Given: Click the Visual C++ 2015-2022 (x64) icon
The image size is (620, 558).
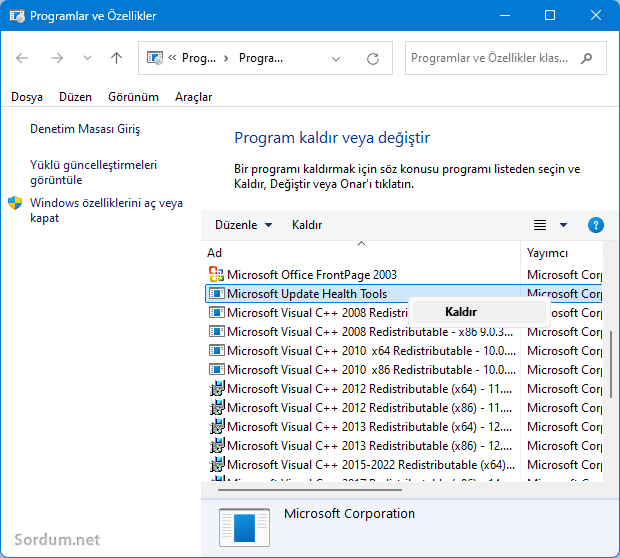Looking at the screenshot, I should point(217,464).
